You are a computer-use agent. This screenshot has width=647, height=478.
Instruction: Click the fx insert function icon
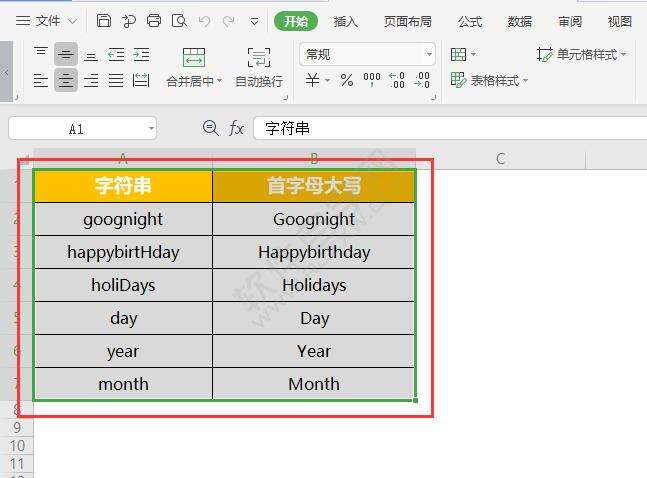pos(236,128)
